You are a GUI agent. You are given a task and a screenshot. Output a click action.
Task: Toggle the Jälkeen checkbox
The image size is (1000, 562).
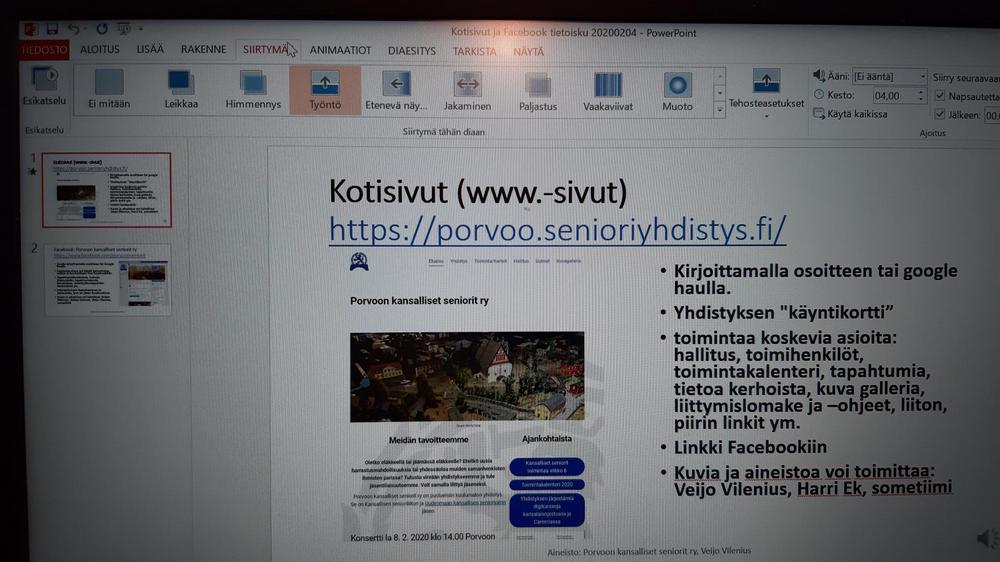pyautogui.click(x=939, y=115)
